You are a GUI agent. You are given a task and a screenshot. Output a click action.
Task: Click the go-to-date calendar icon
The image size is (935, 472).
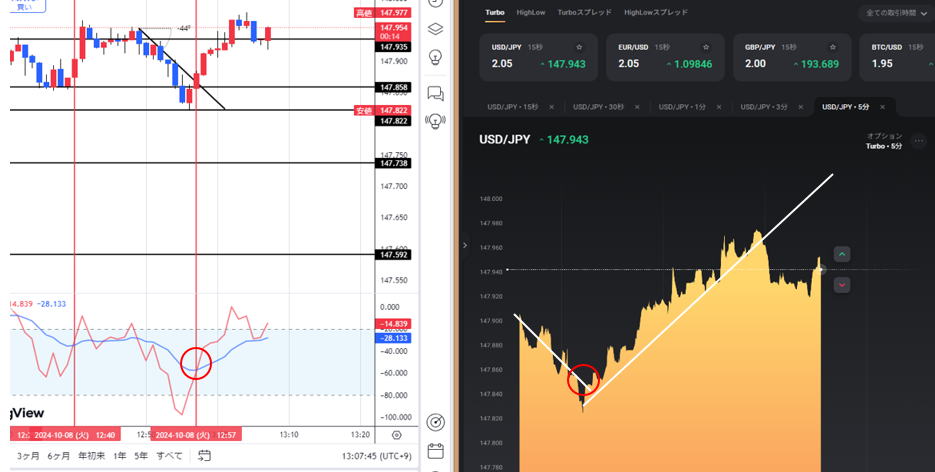coord(204,455)
